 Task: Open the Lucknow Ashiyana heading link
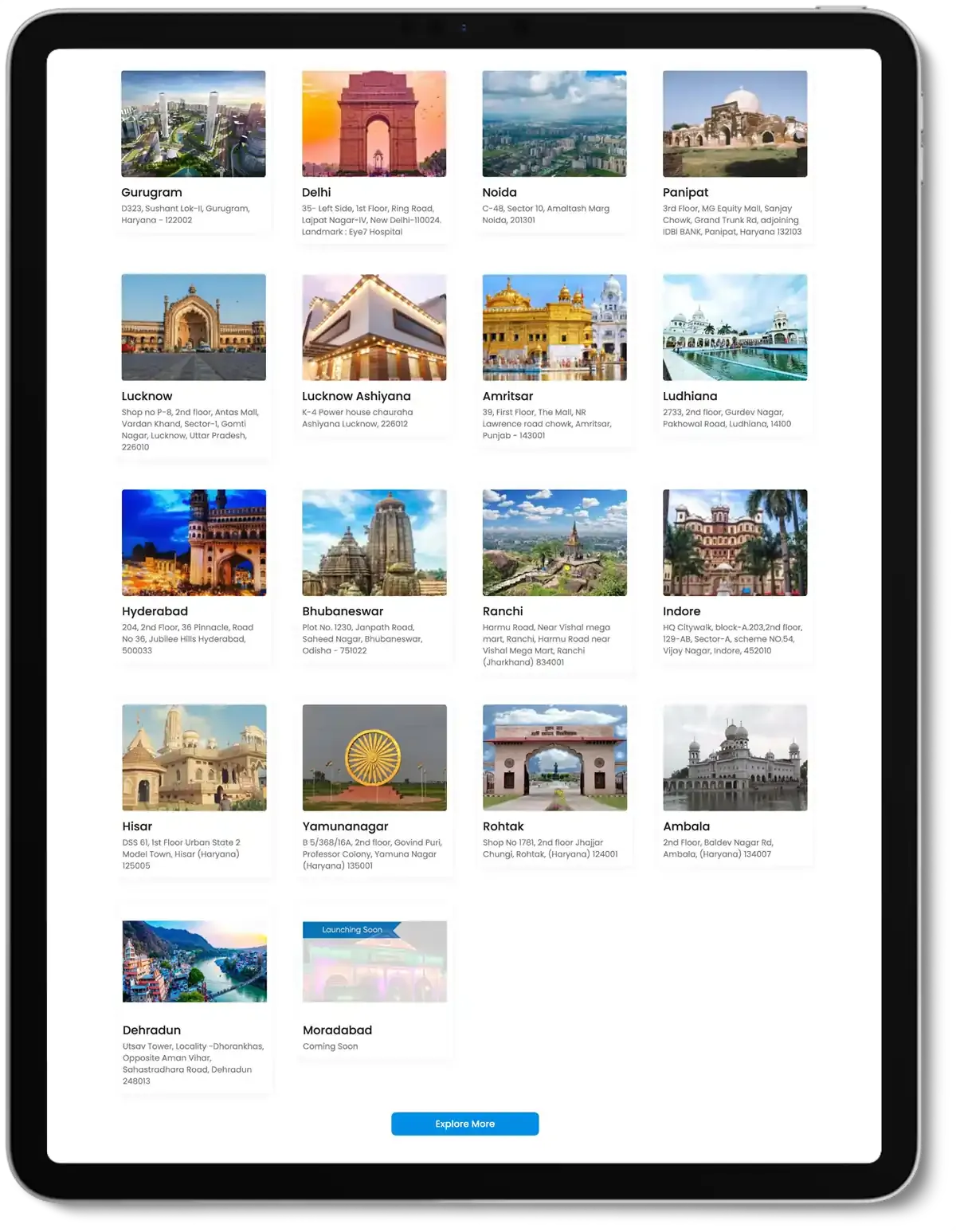pyautogui.click(x=356, y=396)
